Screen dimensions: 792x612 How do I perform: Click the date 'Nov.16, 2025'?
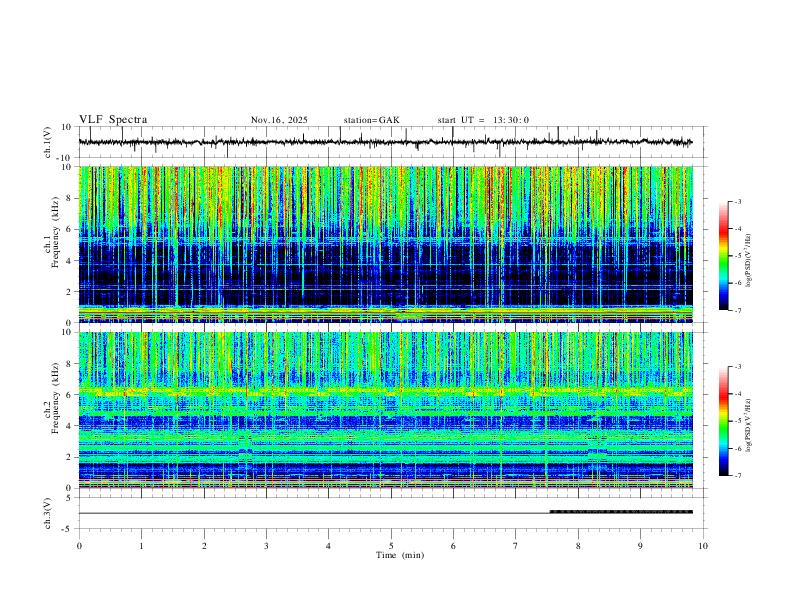pos(279,120)
